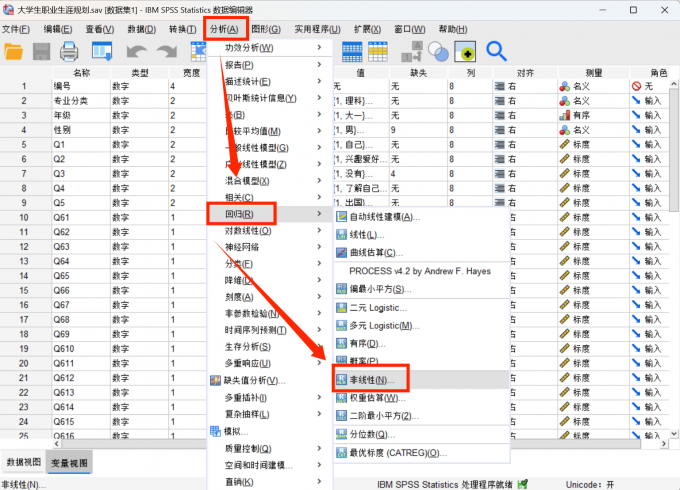Select the Q613 variable name cell
Screen dimensions: 680x490
coord(81,392)
